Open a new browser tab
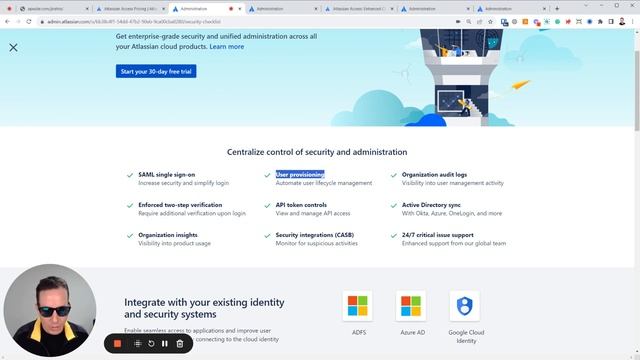 557,9
